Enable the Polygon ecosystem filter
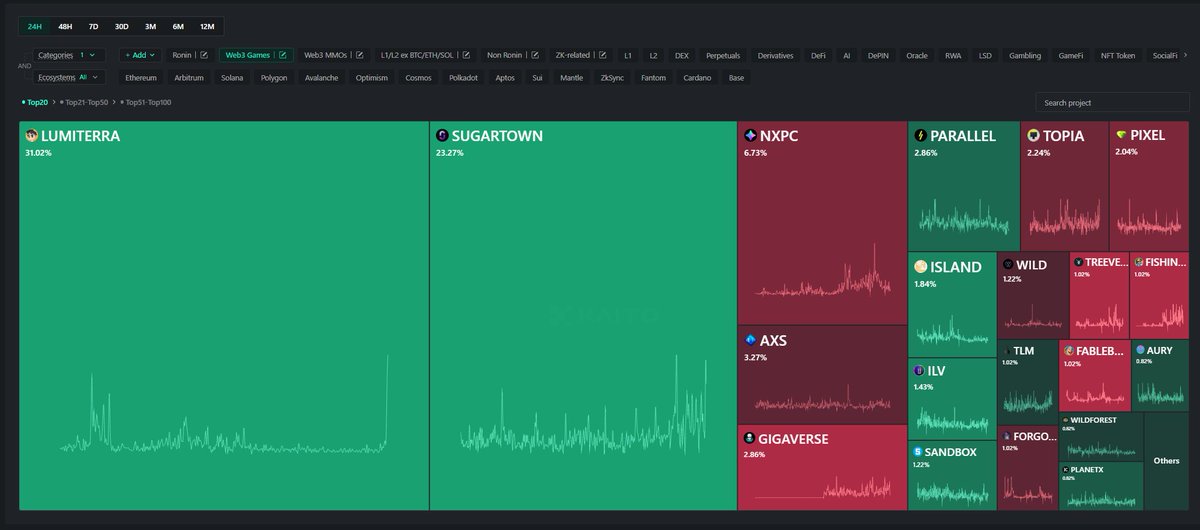The height and width of the screenshot is (530, 1200). pyautogui.click(x=274, y=77)
